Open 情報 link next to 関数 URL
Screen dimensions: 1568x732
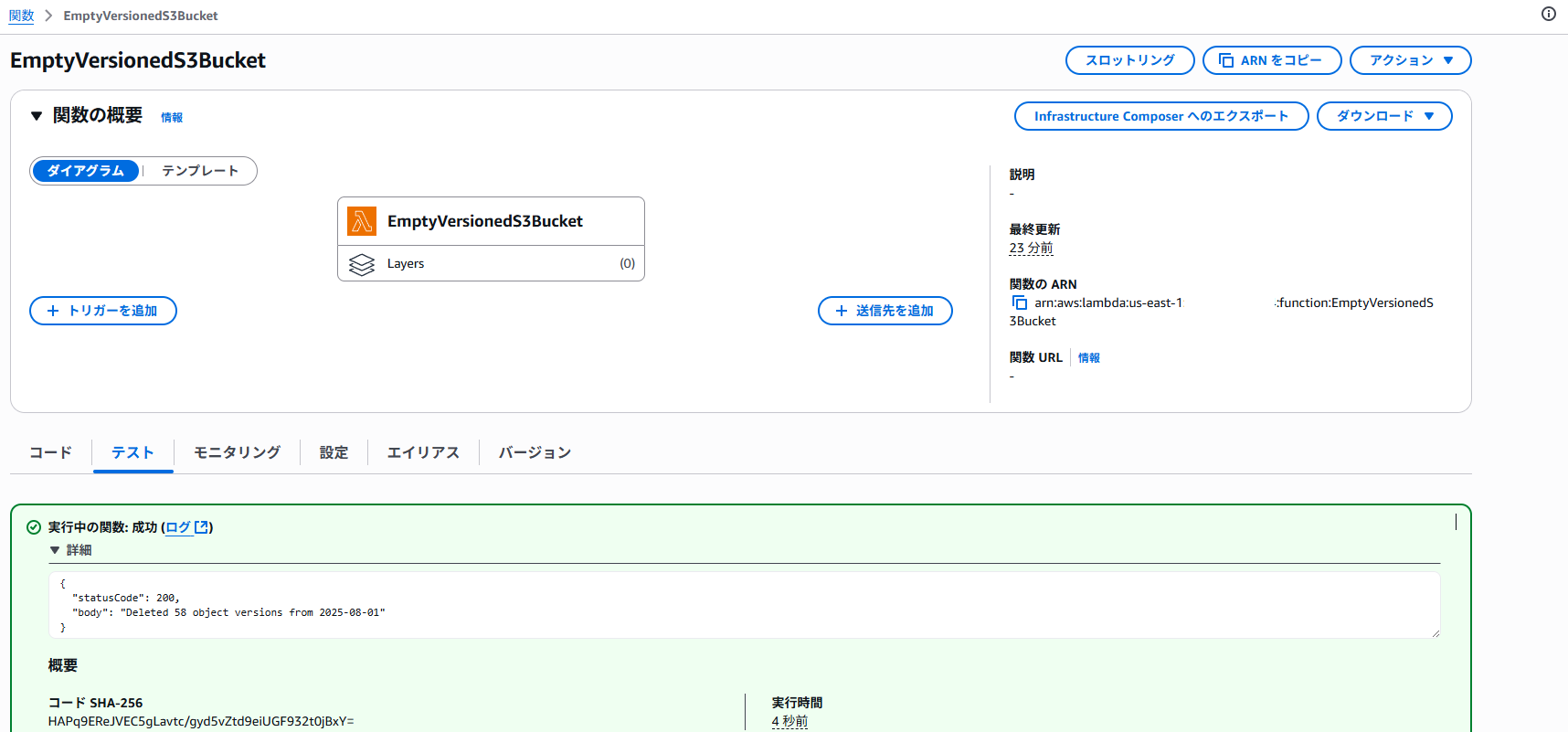(x=1089, y=358)
